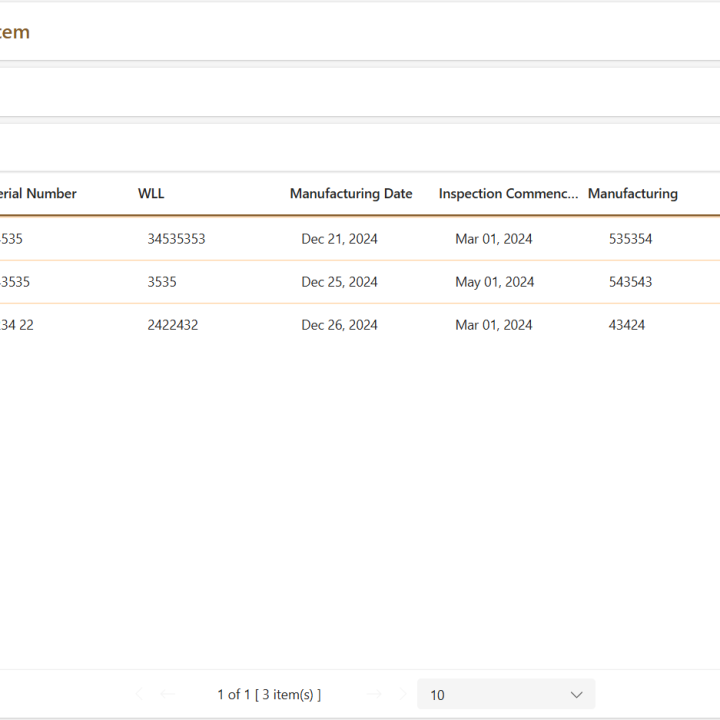Go to next page arrow icon
This screenshot has height=720, width=720.
[374, 694]
